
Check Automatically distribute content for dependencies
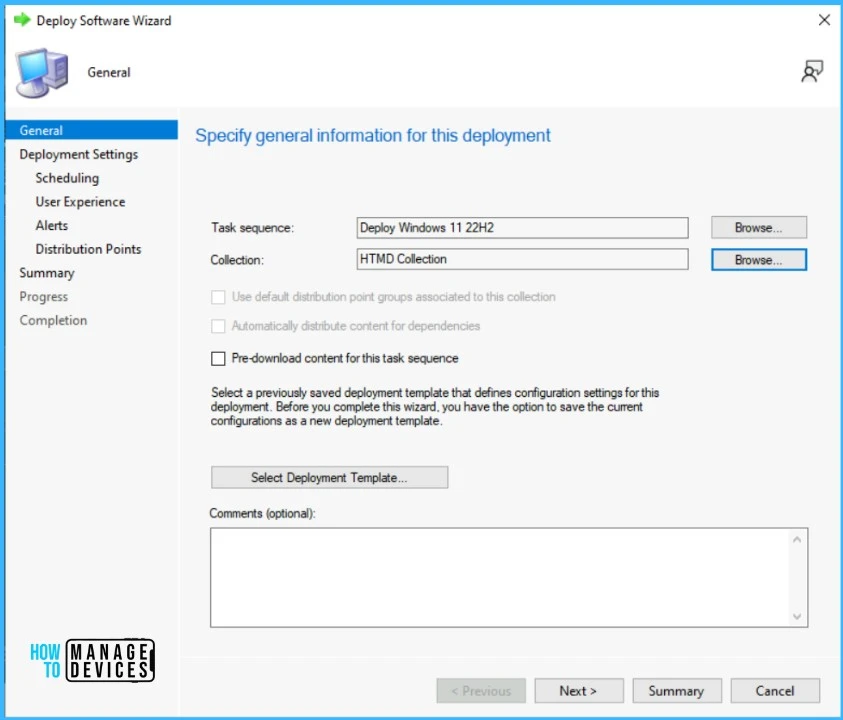[x=218, y=326]
